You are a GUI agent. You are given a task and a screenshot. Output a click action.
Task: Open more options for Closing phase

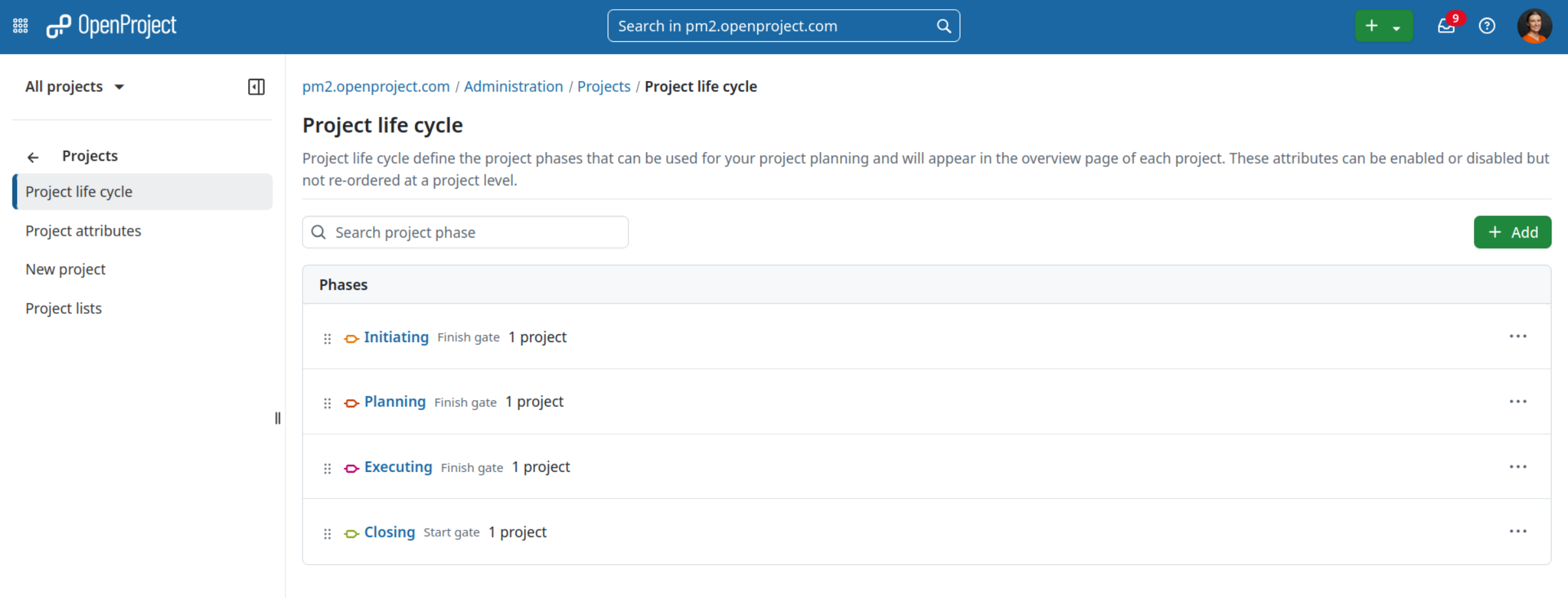point(1518,531)
